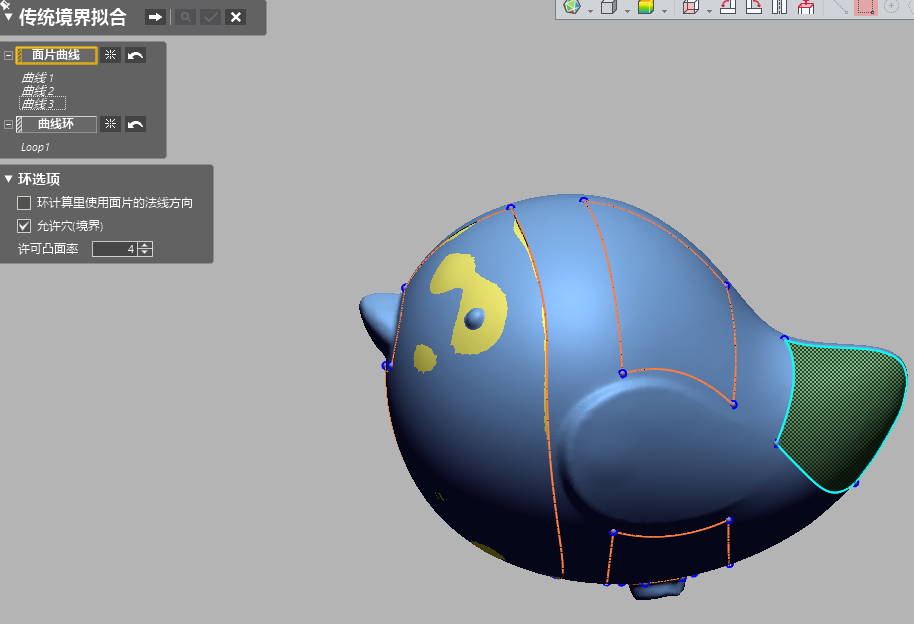Click the next-step arrow button
Screen dimensions: 914x624
click(155, 17)
